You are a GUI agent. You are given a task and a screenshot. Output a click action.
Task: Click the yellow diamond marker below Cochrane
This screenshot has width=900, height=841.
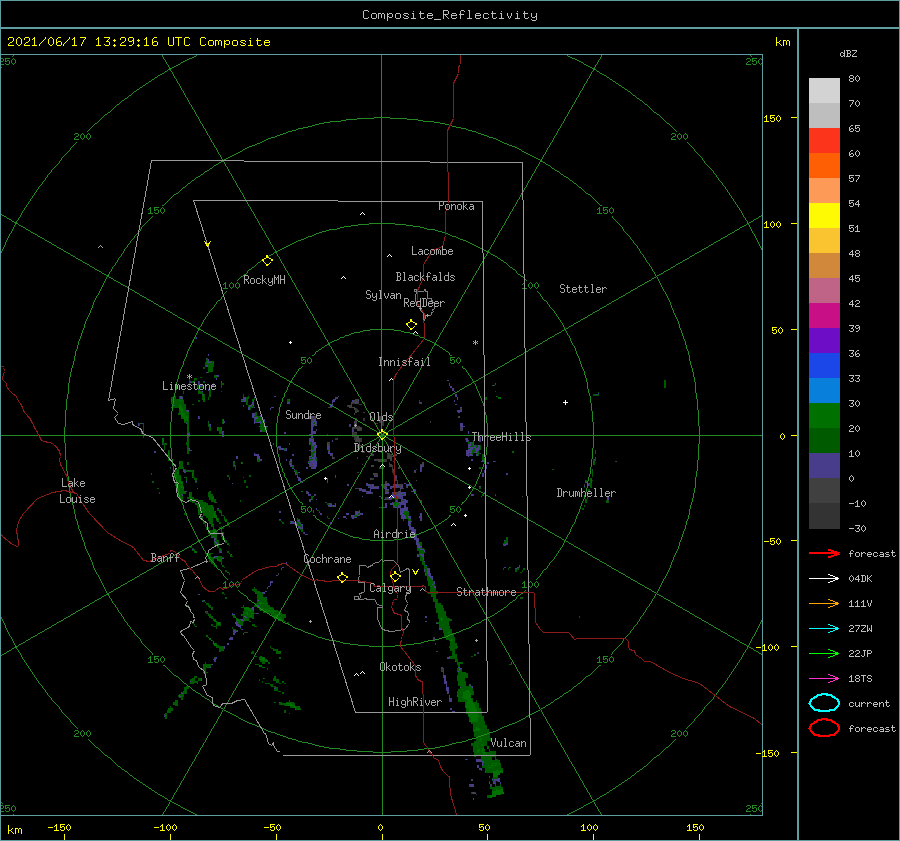(x=342, y=578)
